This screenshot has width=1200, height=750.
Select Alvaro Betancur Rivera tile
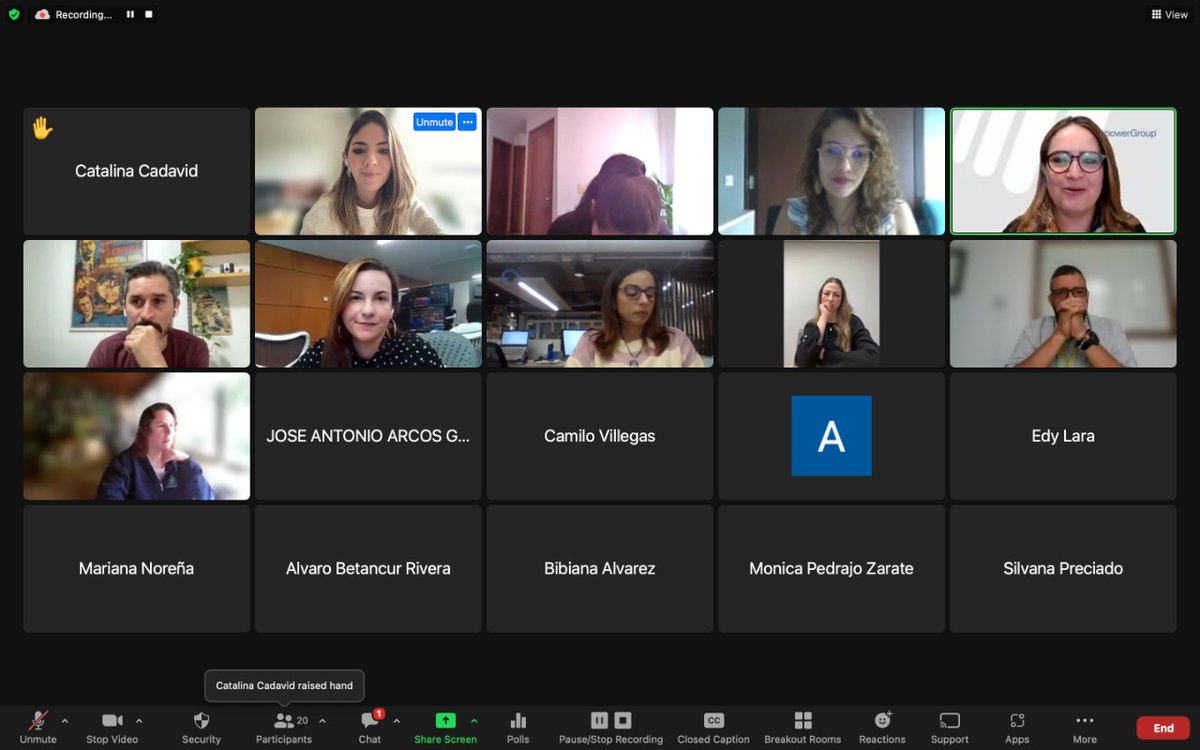(368, 568)
